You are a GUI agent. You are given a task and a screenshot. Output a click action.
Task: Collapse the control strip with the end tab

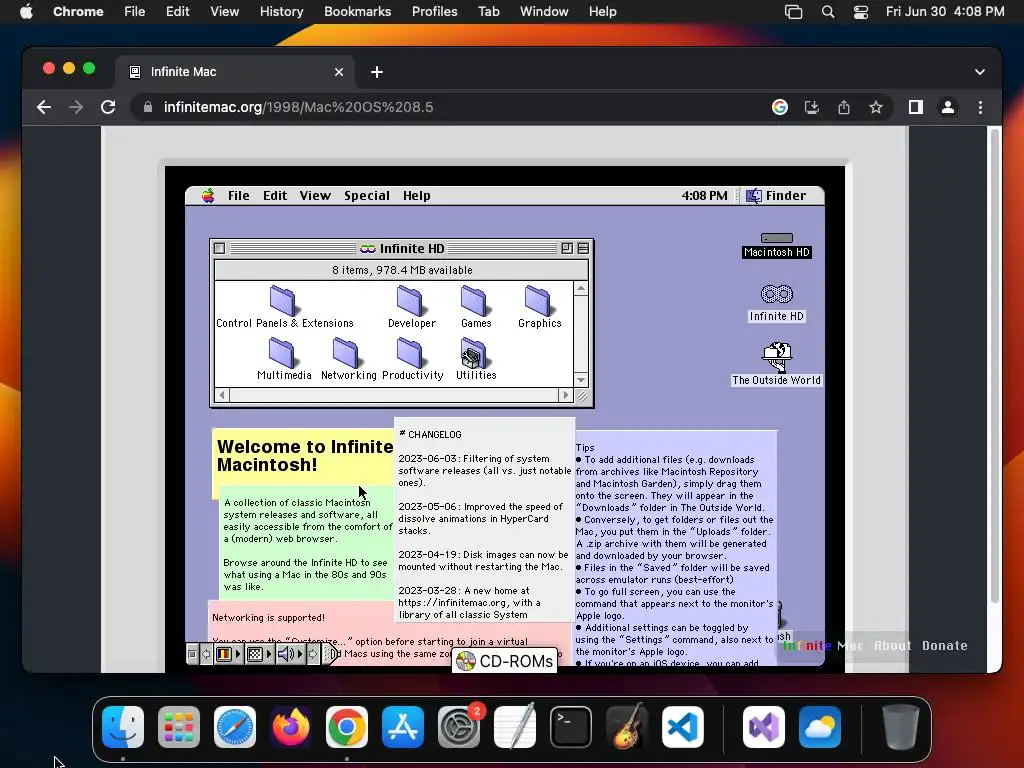coord(332,654)
